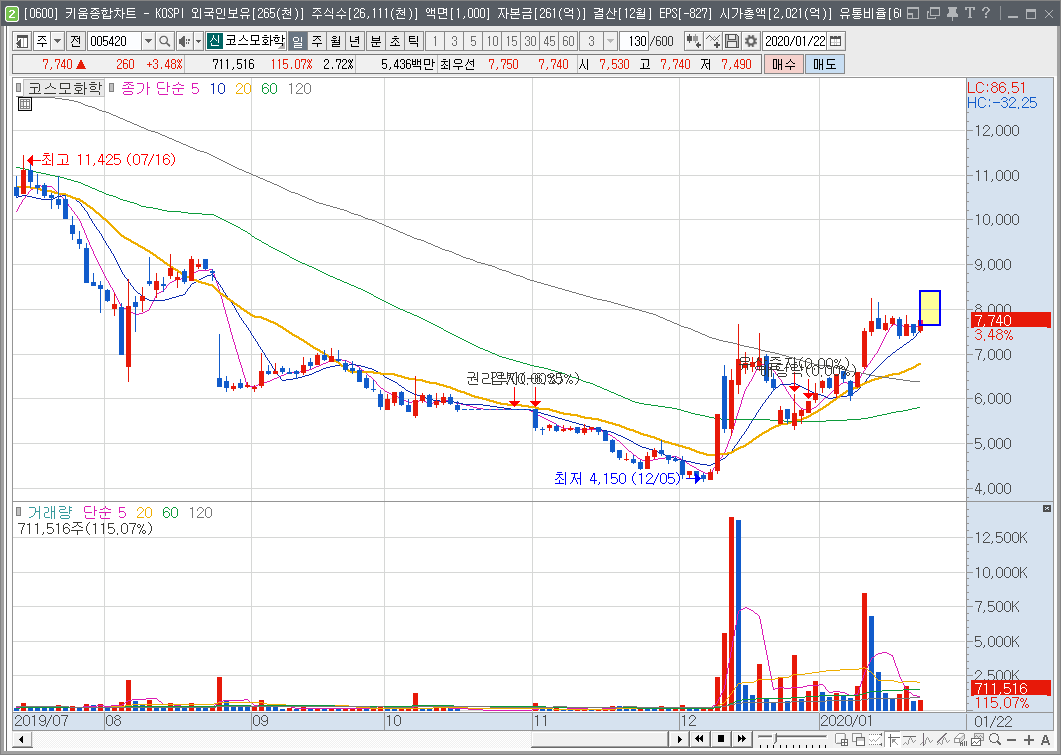Click the add line indicator icon

[713, 41]
